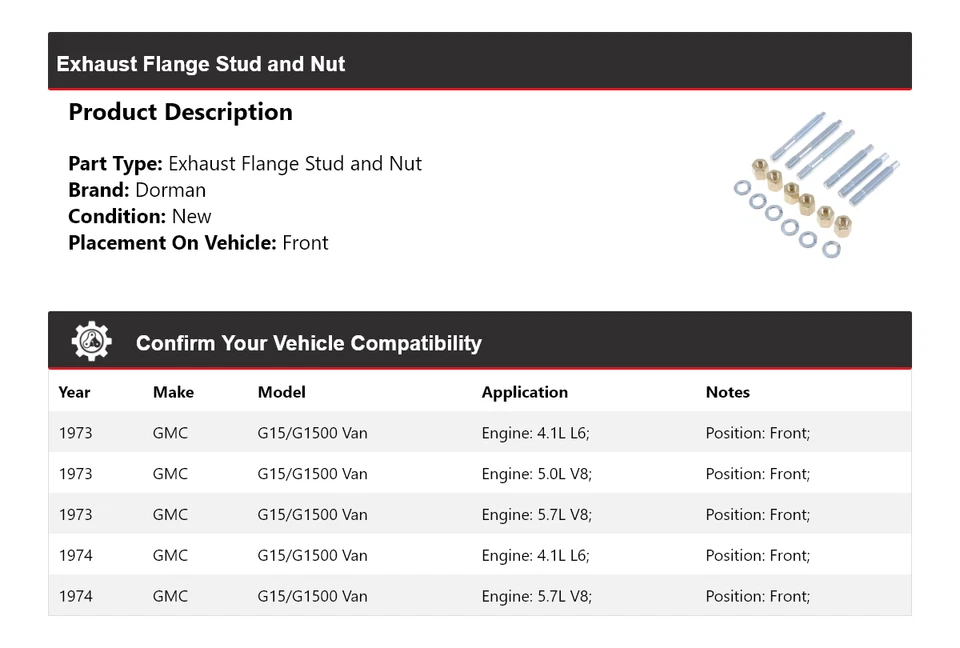Select the Notes column header
The height and width of the screenshot is (648, 960).
727,392
